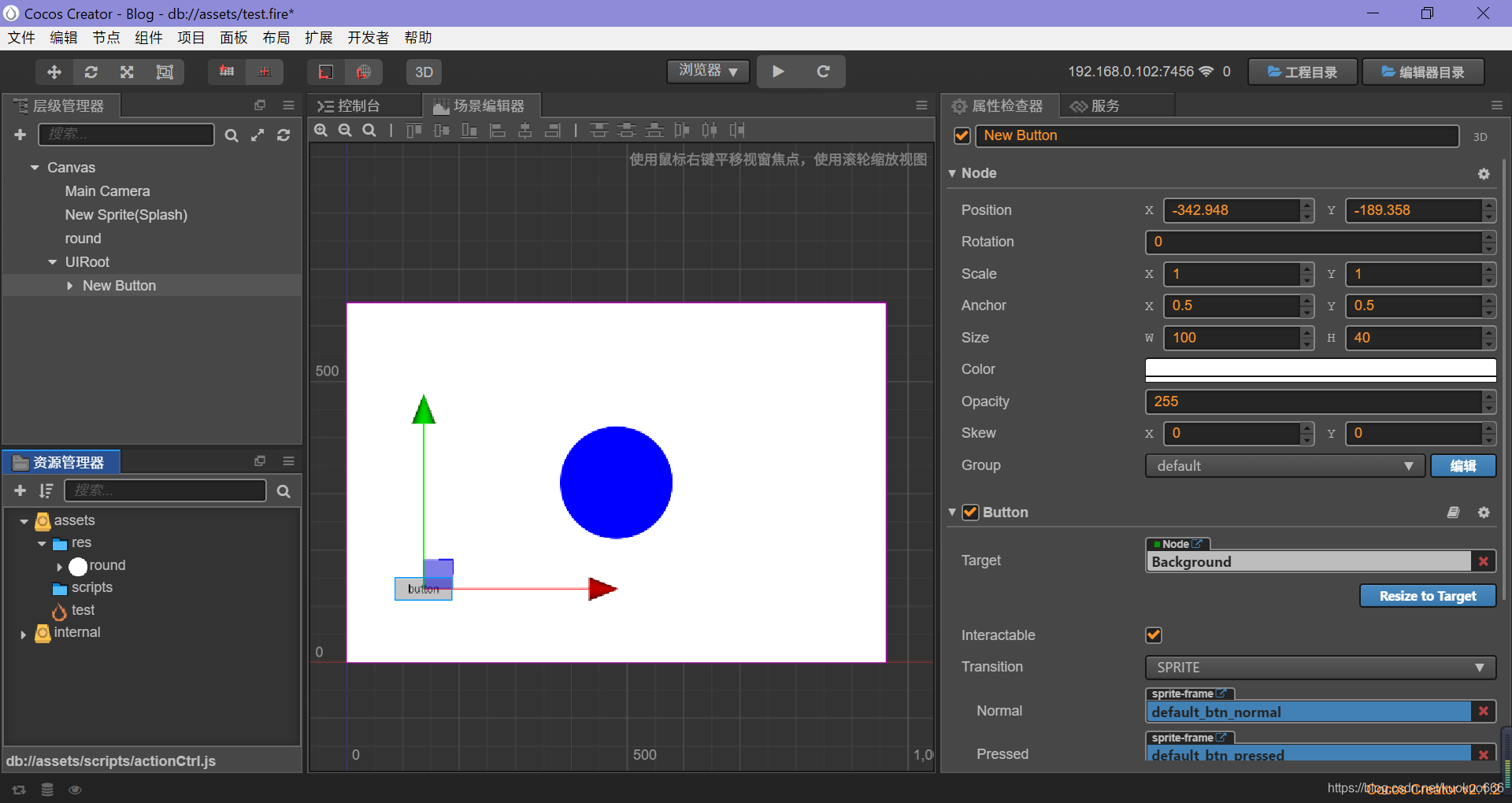Reset zoom in scene editor

pos(369,131)
